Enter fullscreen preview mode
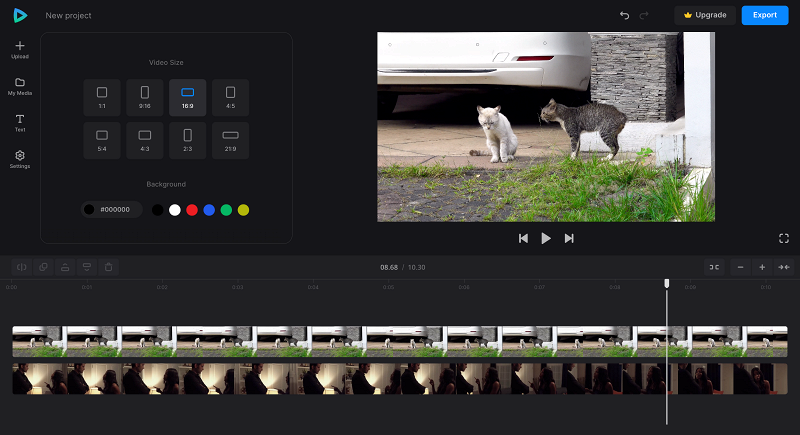 (784, 238)
